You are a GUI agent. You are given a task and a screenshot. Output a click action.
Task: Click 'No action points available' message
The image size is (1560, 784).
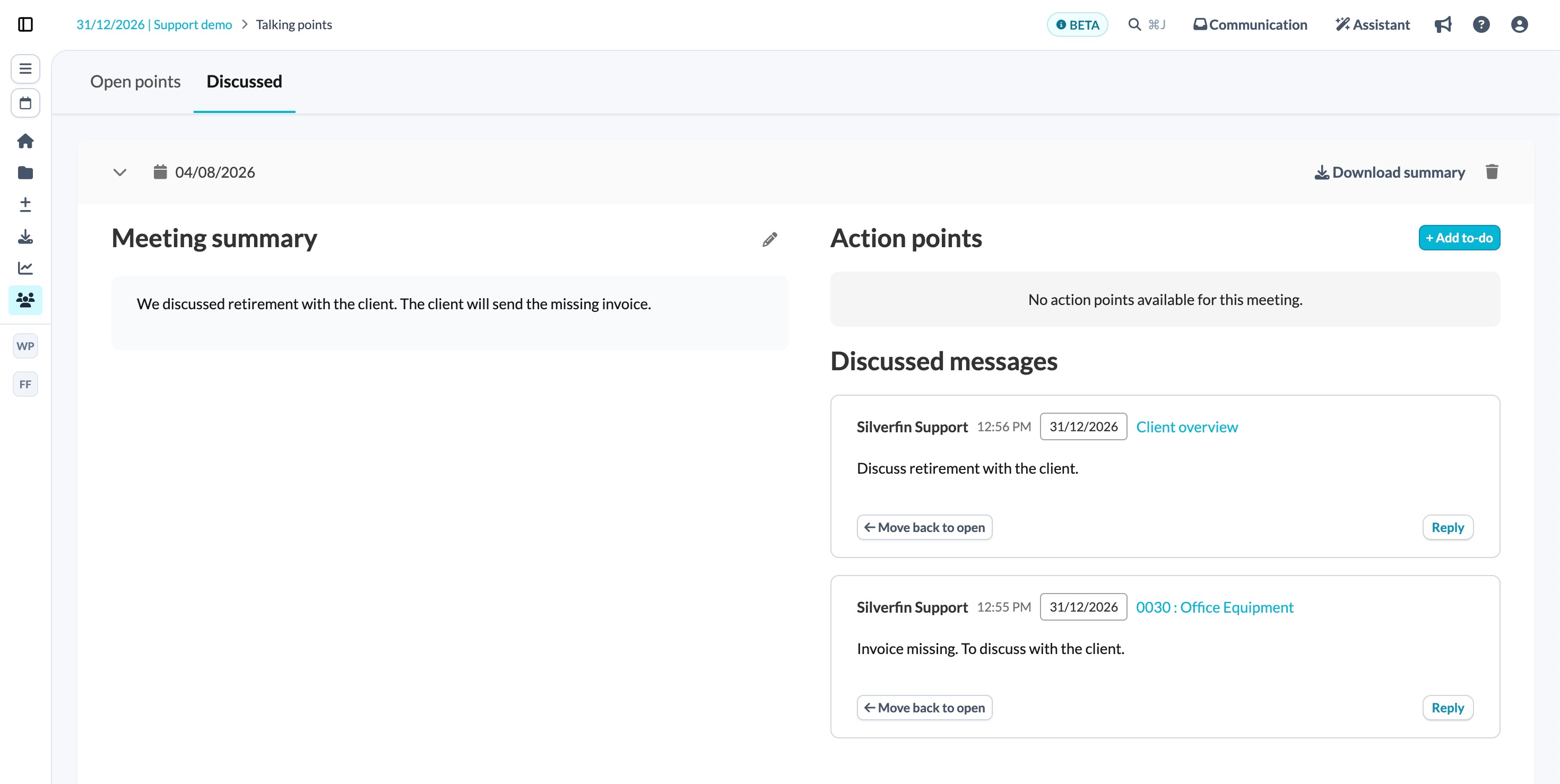[x=1165, y=300]
